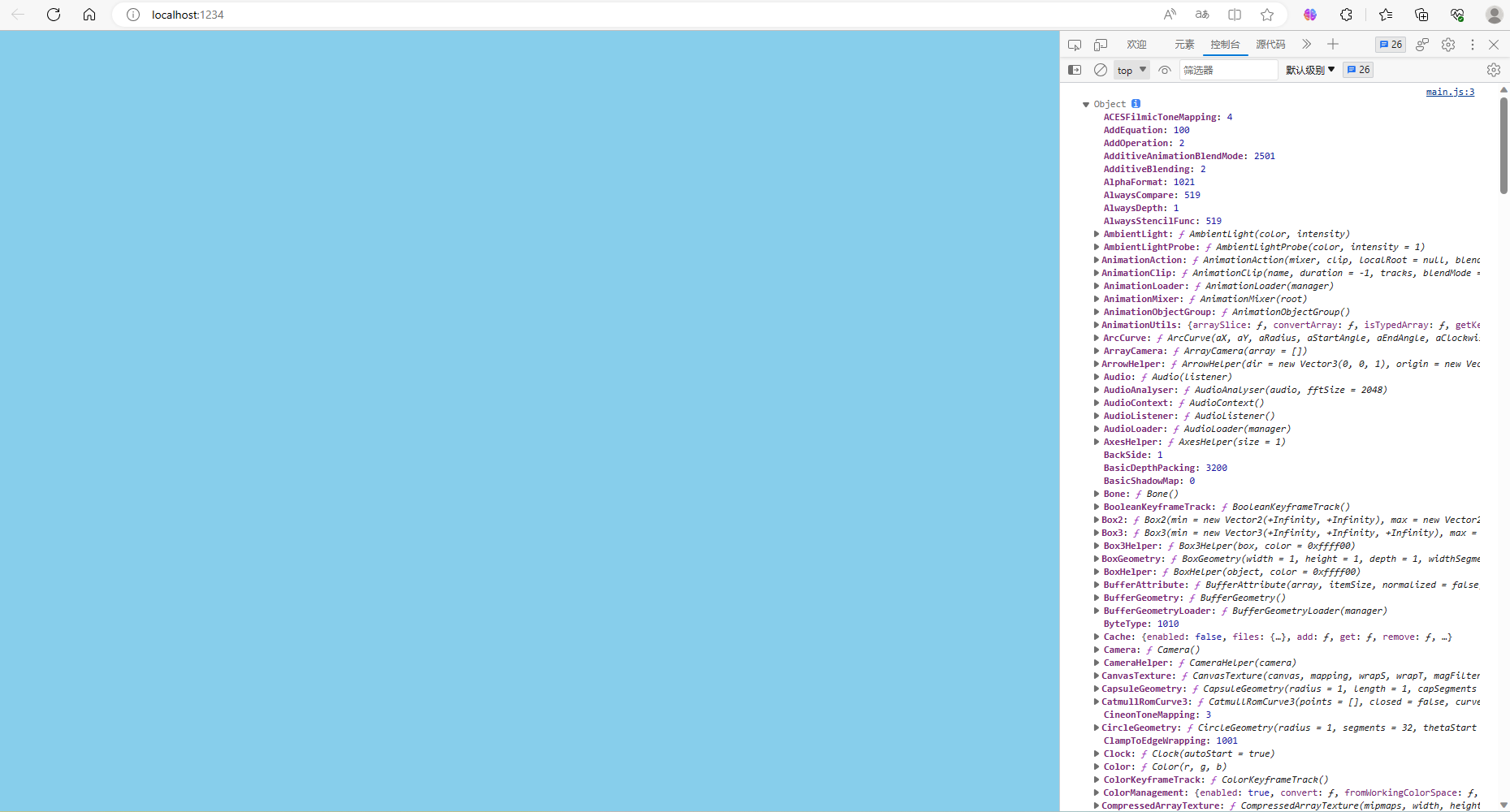Expand the AnimationUtils entry

[x=1097, y=325]
